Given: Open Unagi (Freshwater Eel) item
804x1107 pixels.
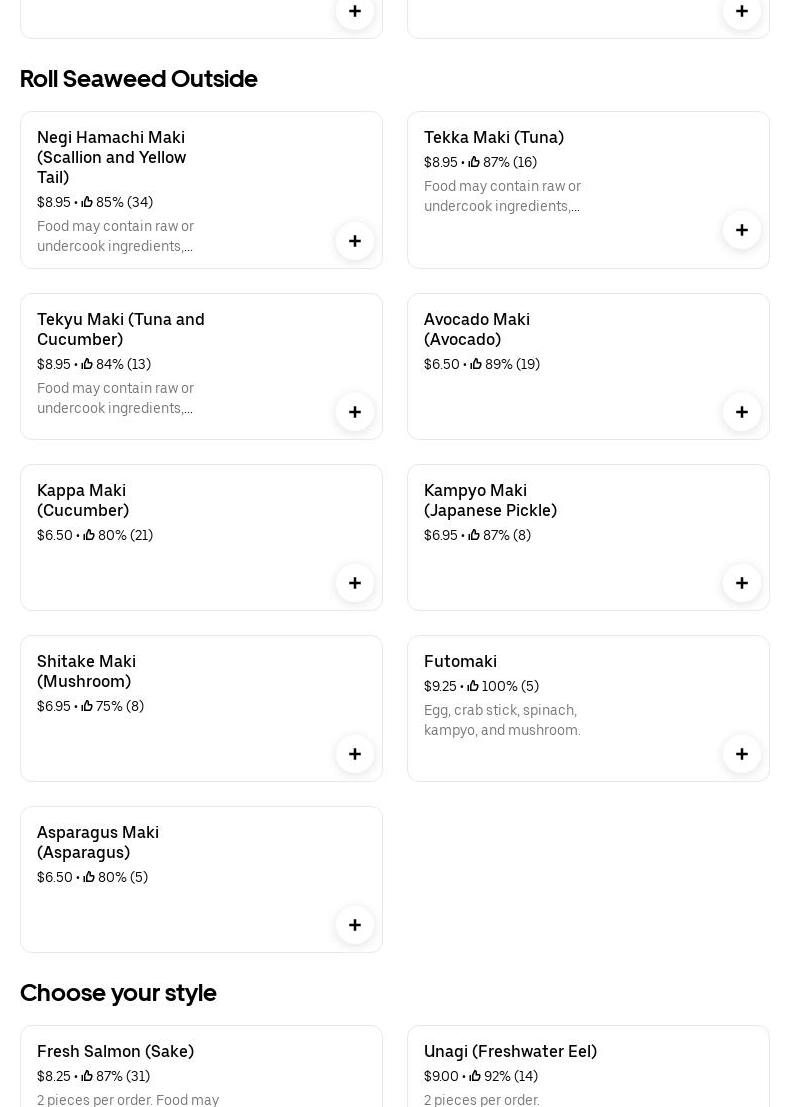Looking at the screenshot, I should (510, 1051).
